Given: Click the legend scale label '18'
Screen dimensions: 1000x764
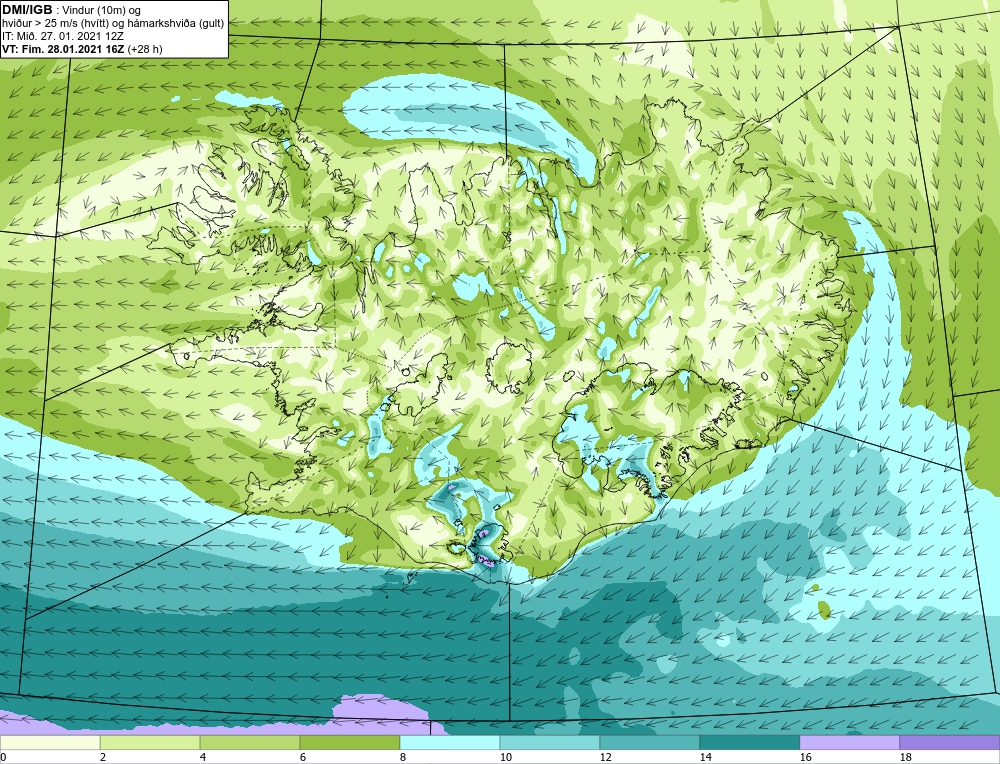Looking at the screenshot, I should (906, 757).
